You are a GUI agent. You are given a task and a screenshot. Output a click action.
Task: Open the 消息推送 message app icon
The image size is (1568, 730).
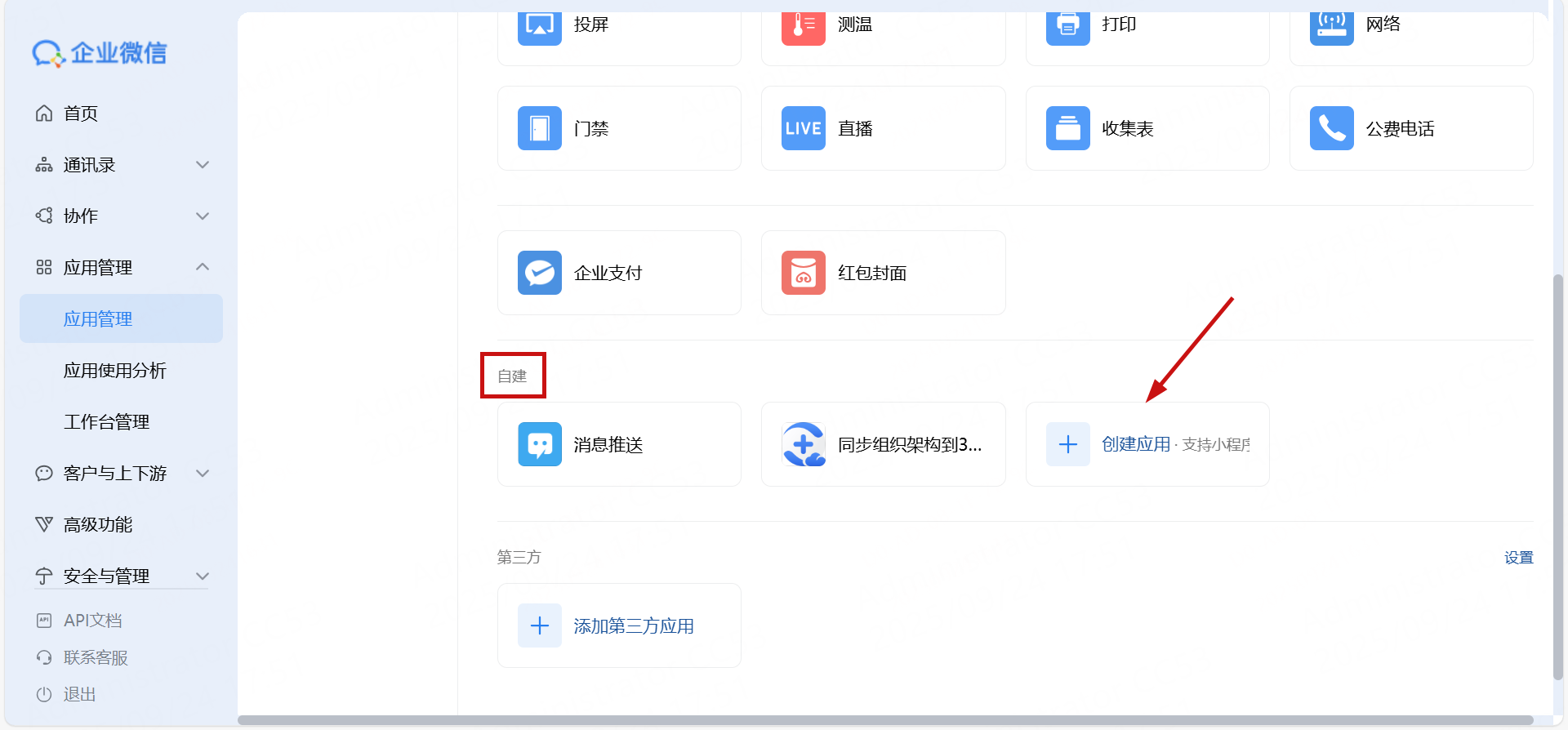539,444
